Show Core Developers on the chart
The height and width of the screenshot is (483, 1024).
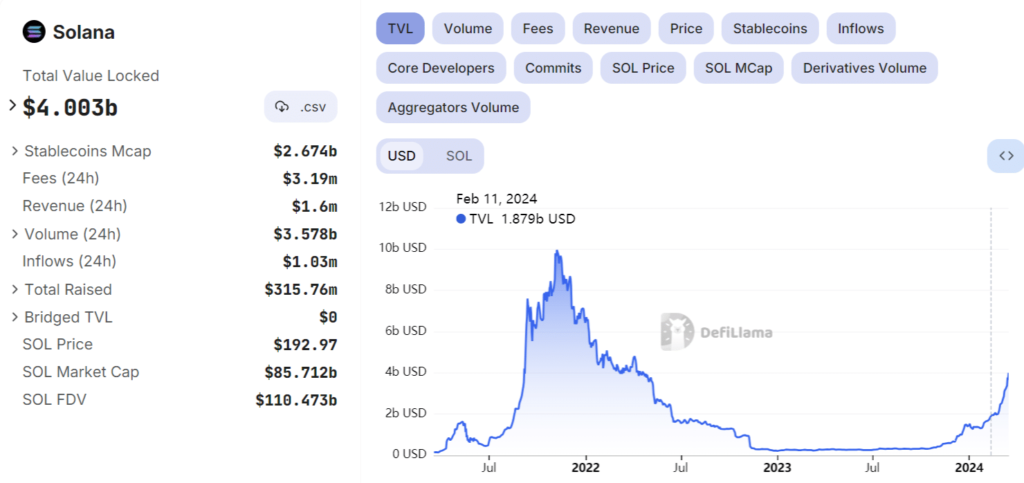[x=440, y=68]
